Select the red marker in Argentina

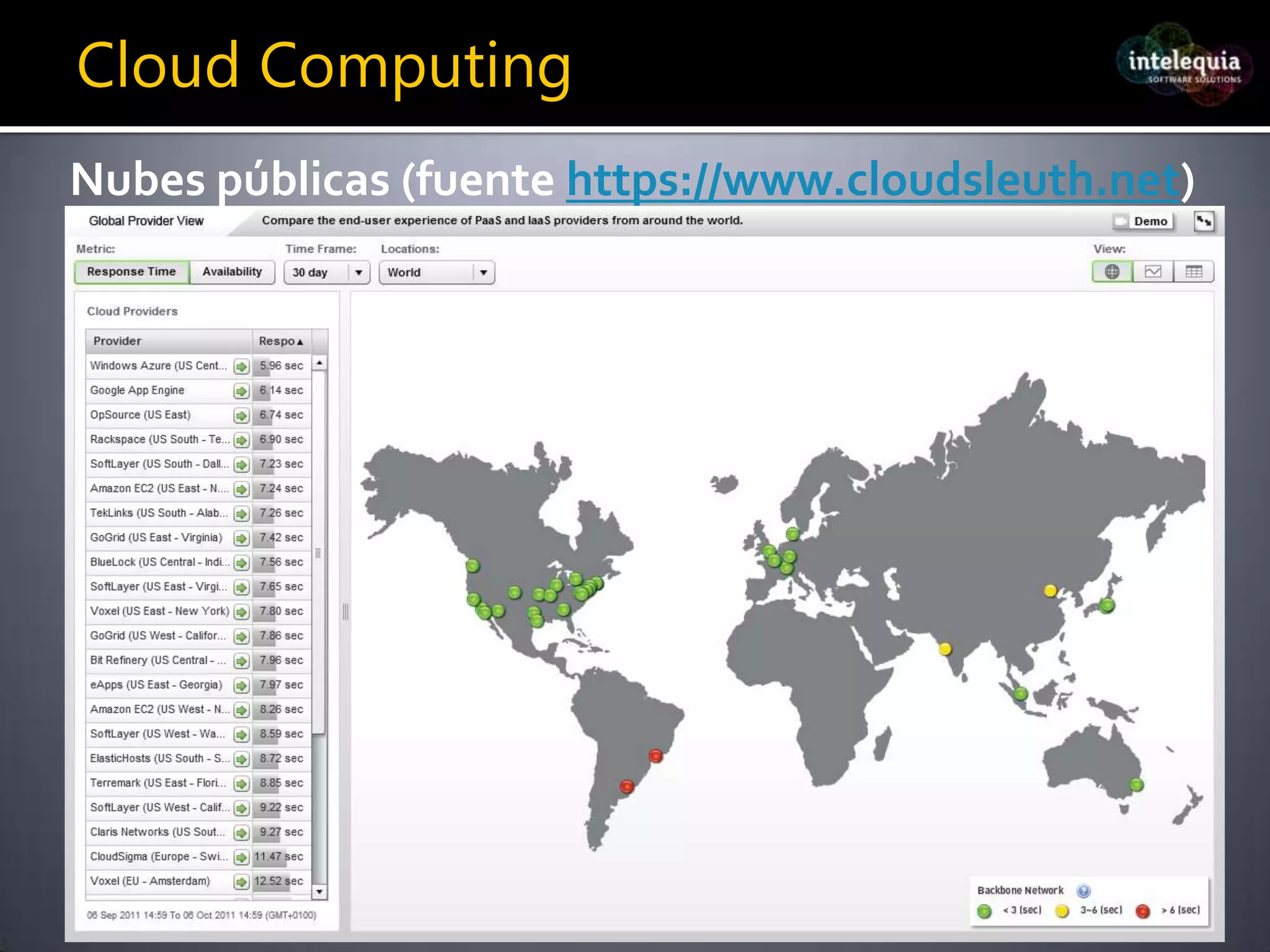click(x=627, y=787)
